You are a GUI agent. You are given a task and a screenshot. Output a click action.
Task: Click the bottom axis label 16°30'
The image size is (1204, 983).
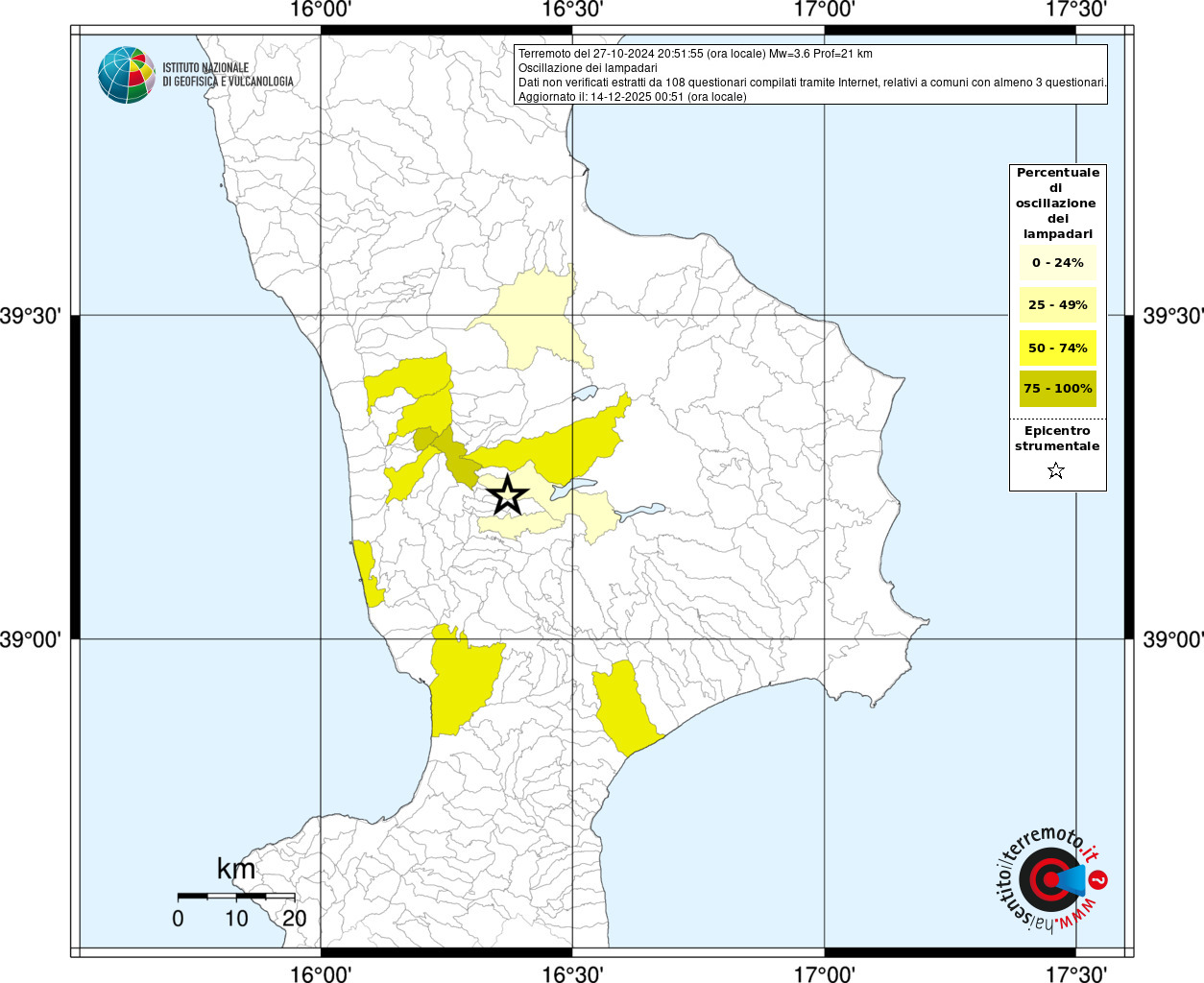click(572, 973)
